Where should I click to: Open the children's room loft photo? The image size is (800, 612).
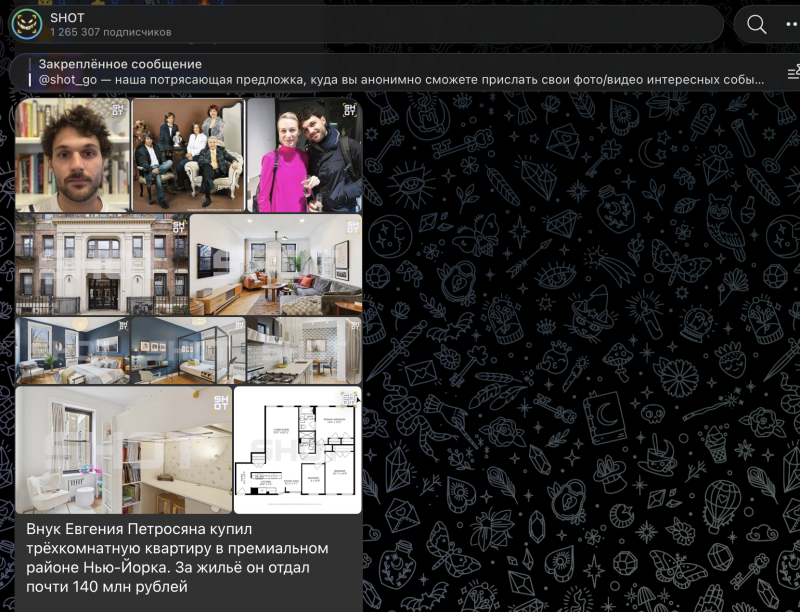123,450
